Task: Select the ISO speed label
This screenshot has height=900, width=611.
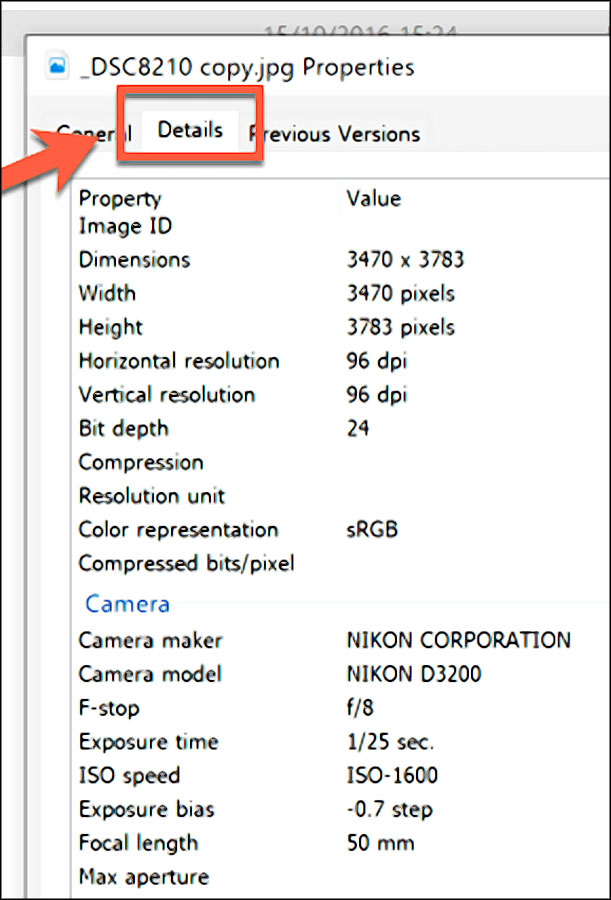Action: point(129,776)
